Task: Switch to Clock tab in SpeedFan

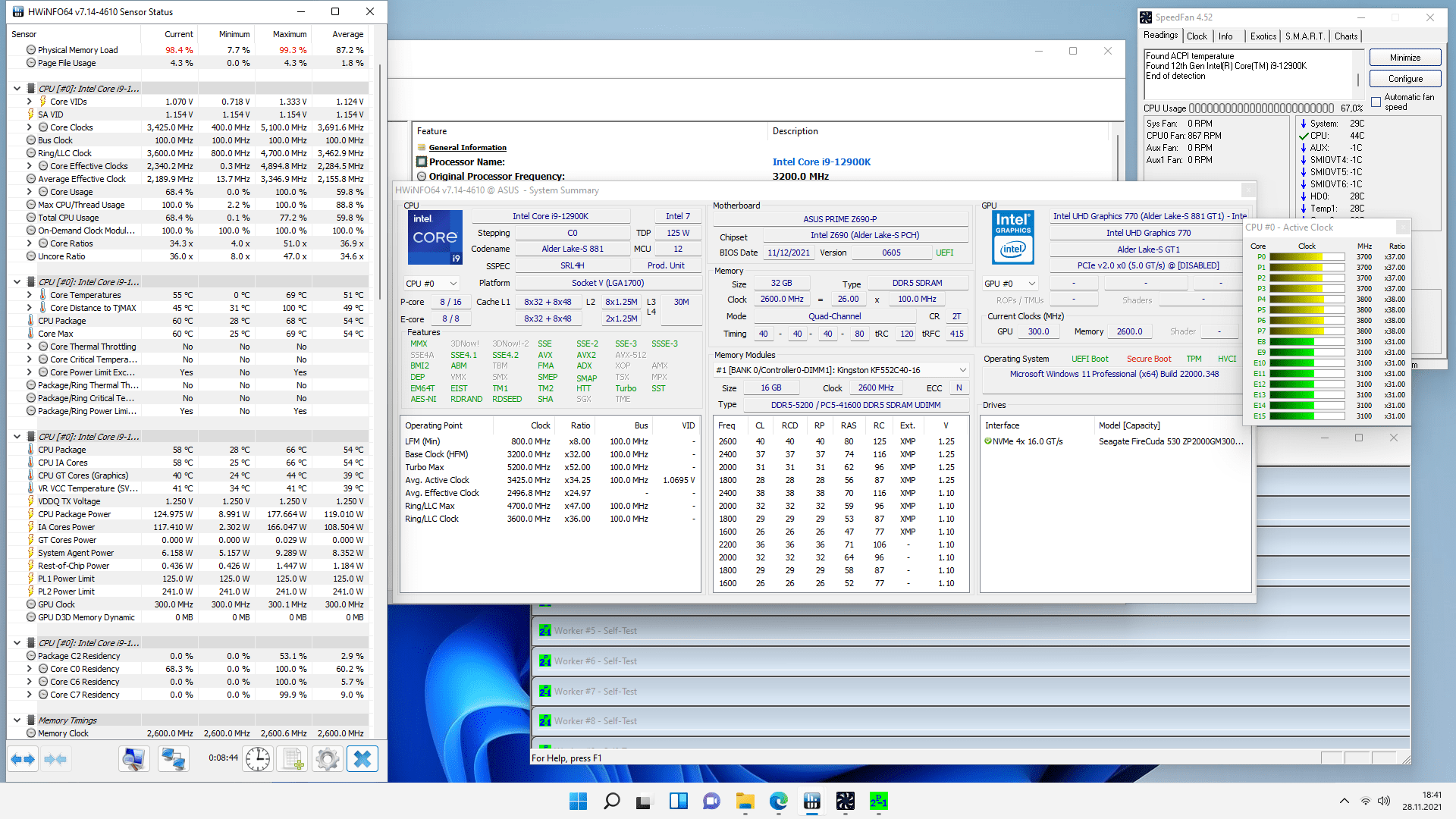Action: 1197,36
